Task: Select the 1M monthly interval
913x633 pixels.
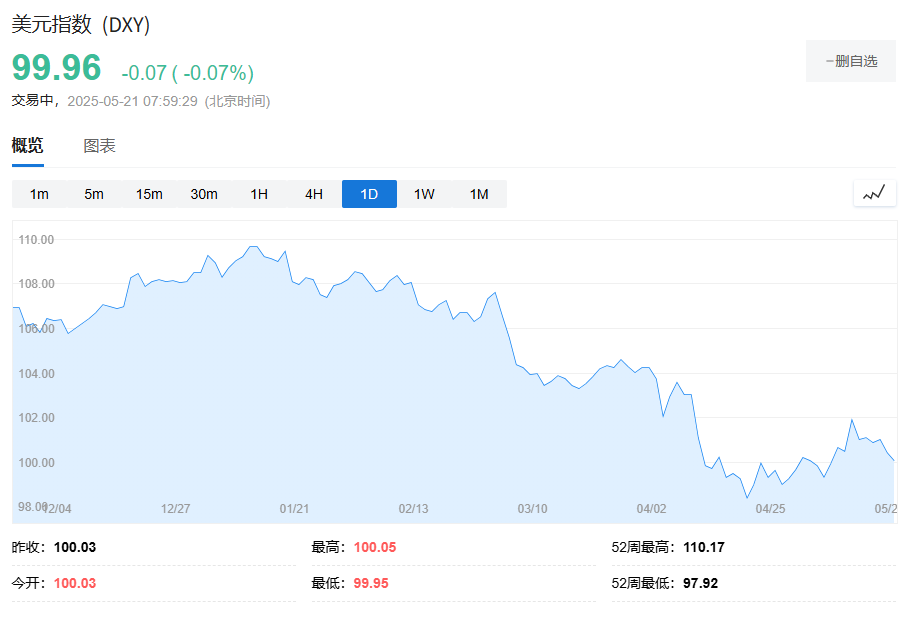Action: 479,194
